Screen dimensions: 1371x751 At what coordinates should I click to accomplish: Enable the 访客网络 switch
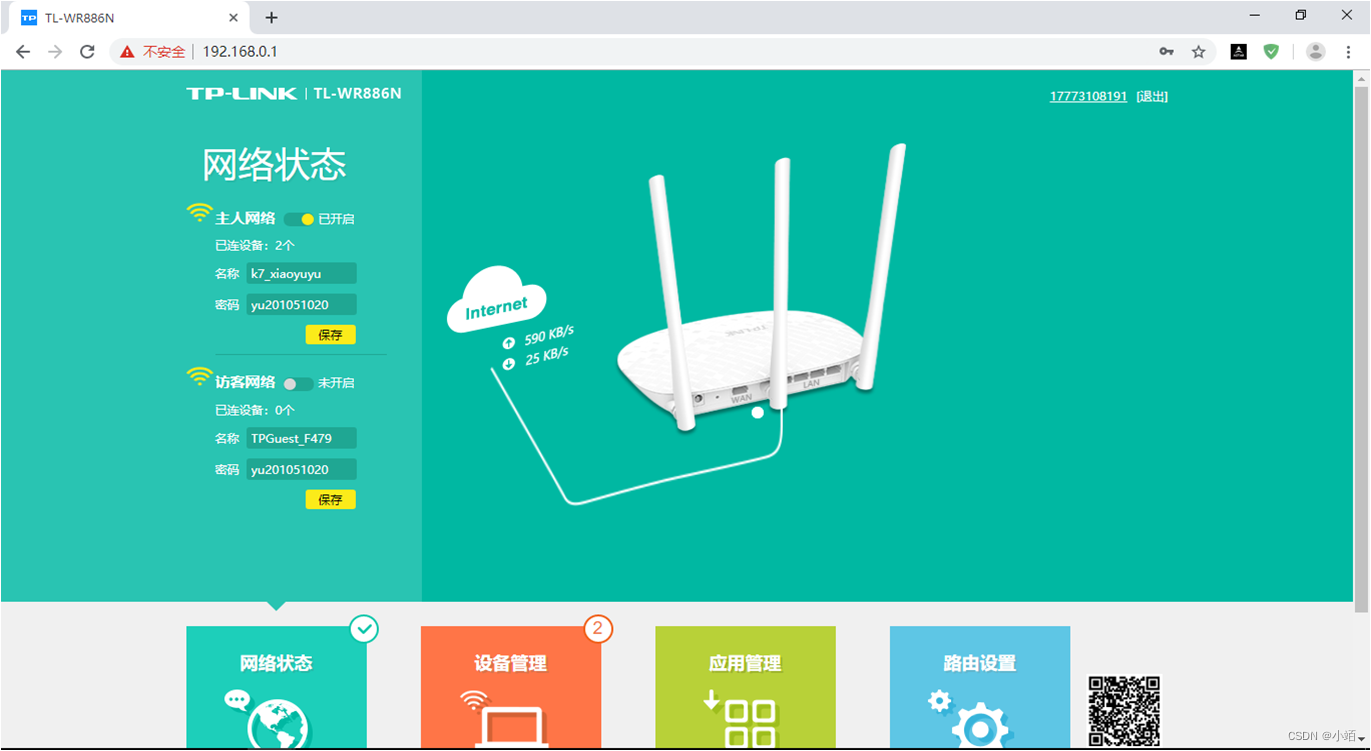coord(298,383)
